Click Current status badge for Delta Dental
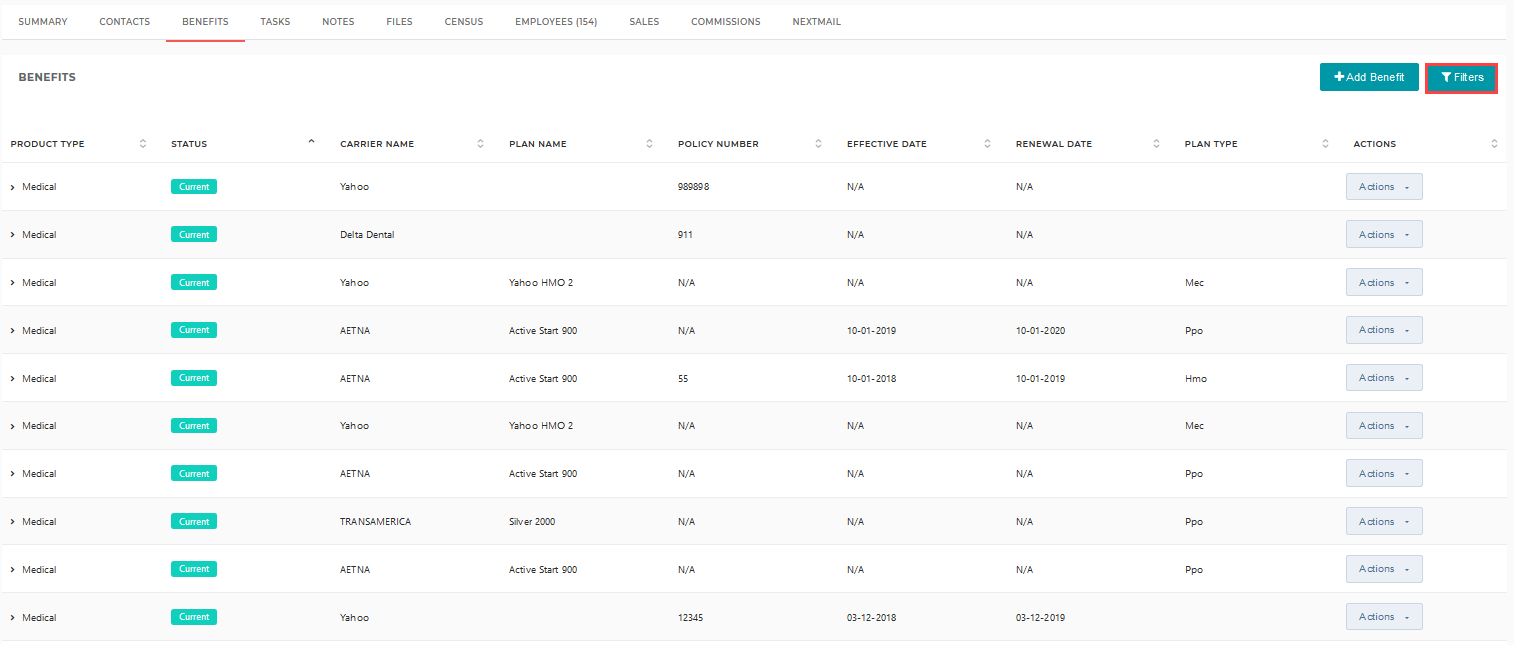This screenshot has width=1514, height=645. tap(194, 235)
